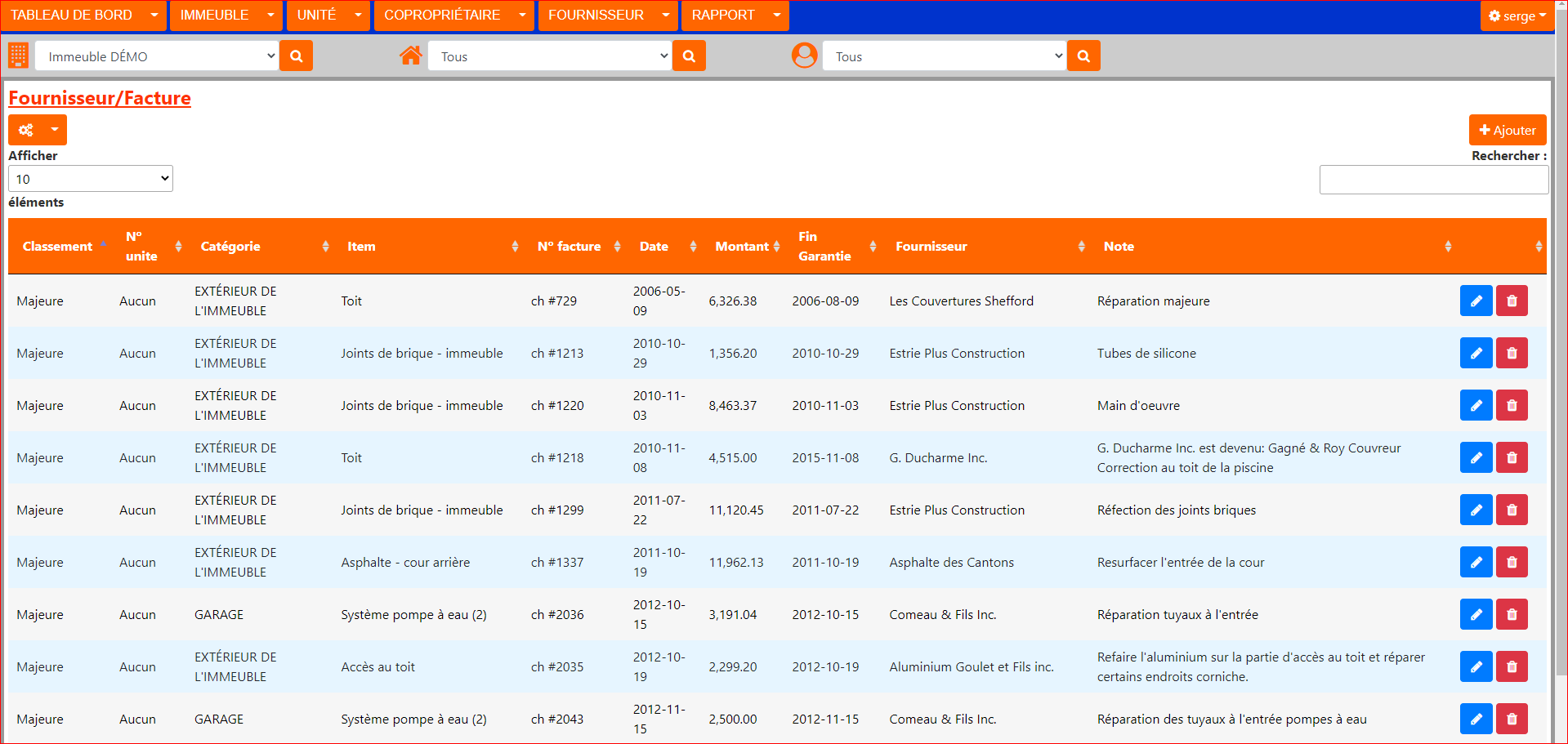Sort table by Date column header

(654, 247)
